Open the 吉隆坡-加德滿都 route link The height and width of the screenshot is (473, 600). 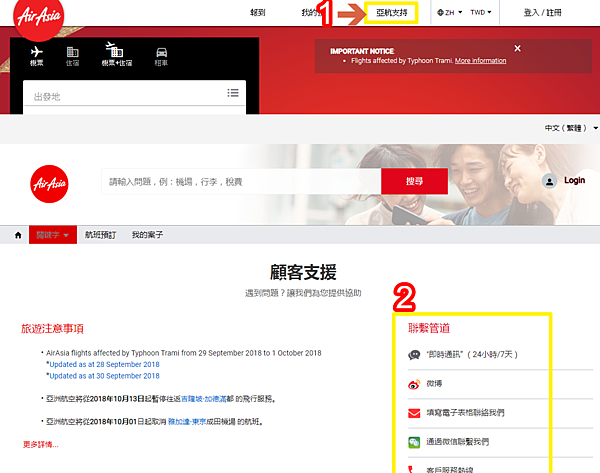pyautogui.click(x=203, y=399)
